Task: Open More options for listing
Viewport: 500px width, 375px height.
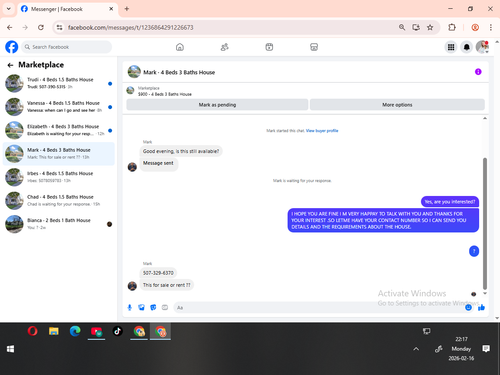Action: (397, 105)
